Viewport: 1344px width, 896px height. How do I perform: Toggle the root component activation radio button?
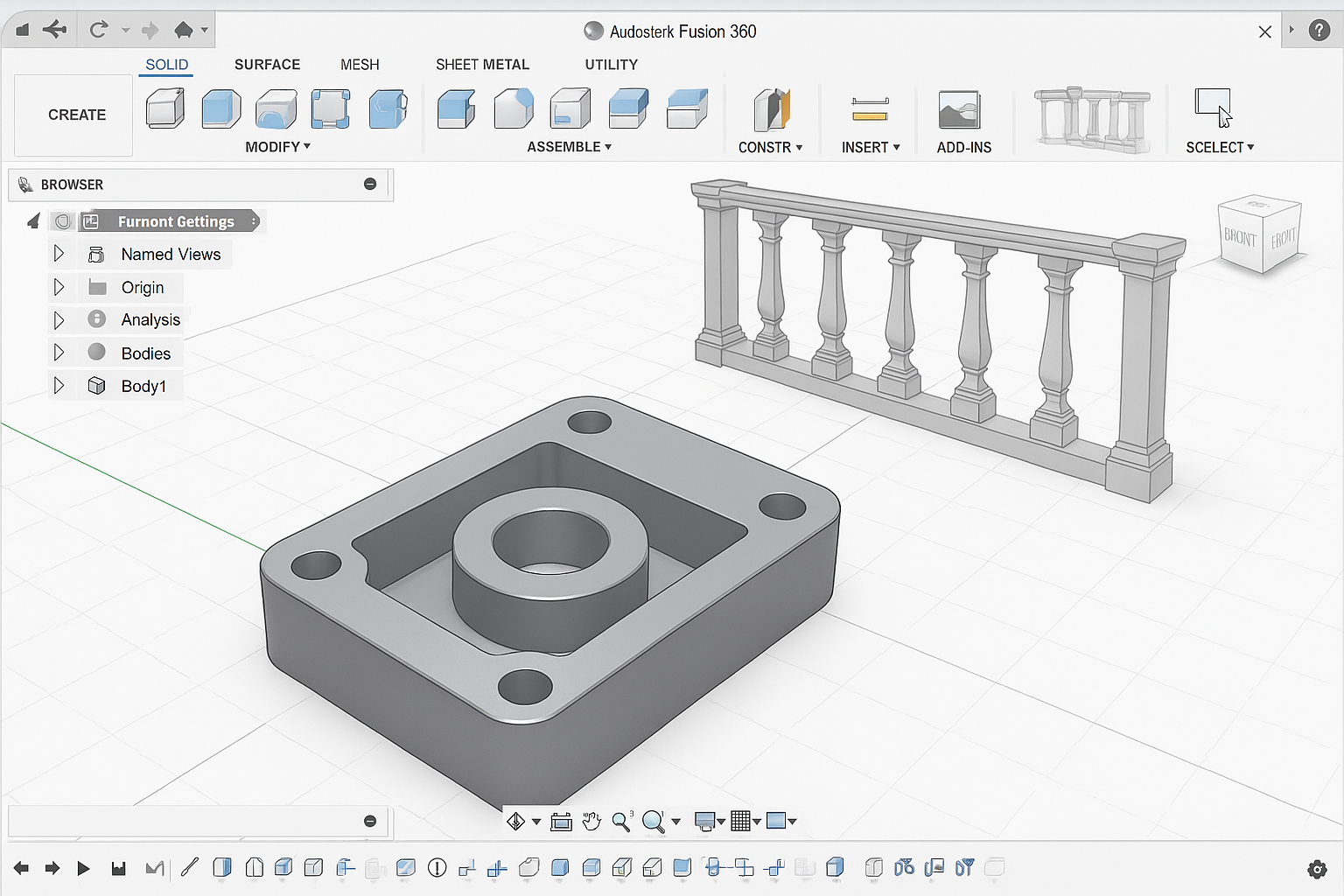63,221
